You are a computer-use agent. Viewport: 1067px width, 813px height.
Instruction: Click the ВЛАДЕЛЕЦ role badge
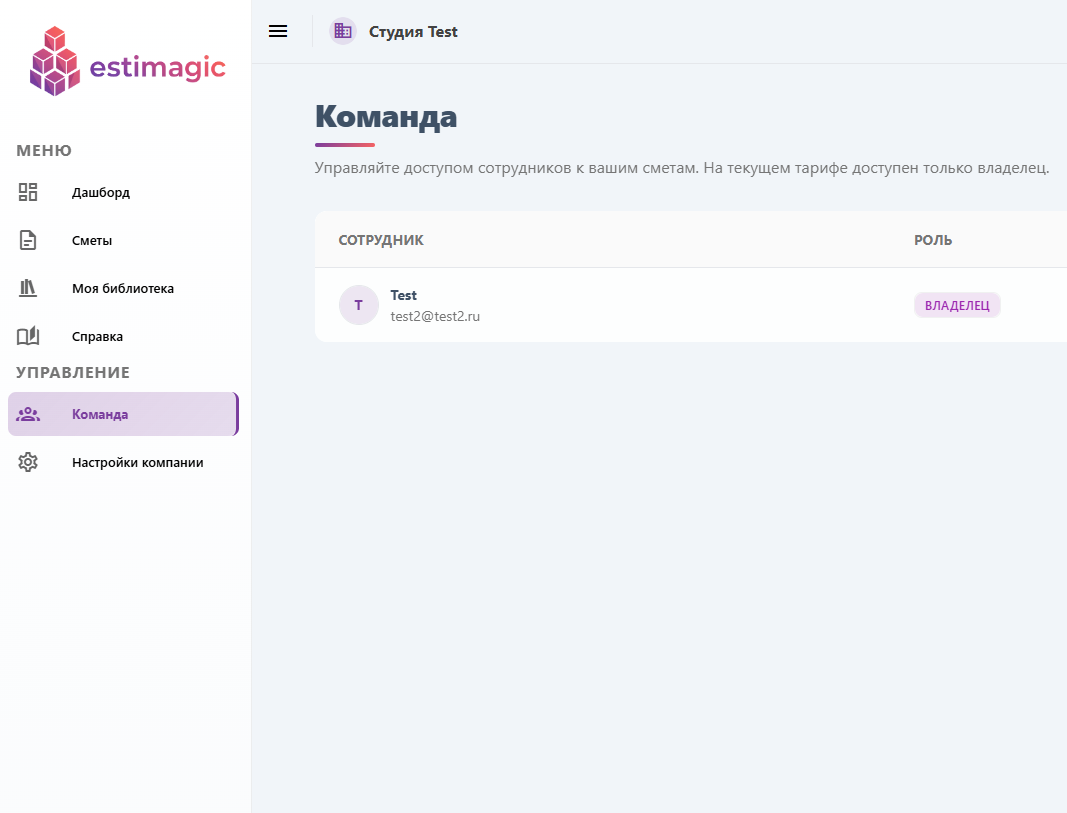(x=957, y=305)
